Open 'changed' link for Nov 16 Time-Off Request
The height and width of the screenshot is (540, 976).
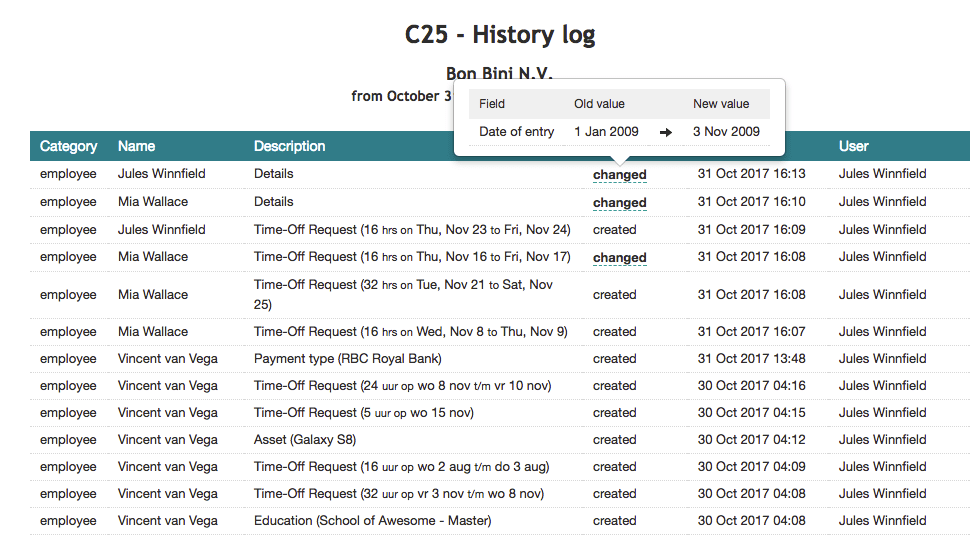click(619, 258)
